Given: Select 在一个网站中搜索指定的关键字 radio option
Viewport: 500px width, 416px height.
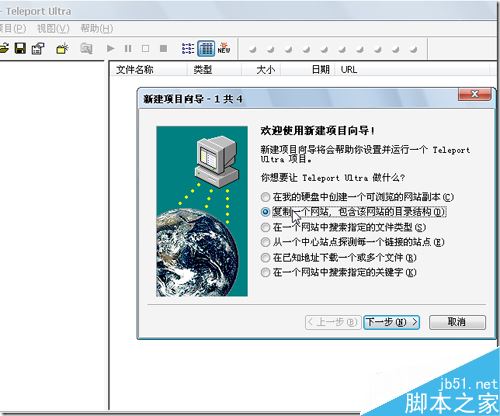Looking at the screenshot, I should tap(339, 273).
